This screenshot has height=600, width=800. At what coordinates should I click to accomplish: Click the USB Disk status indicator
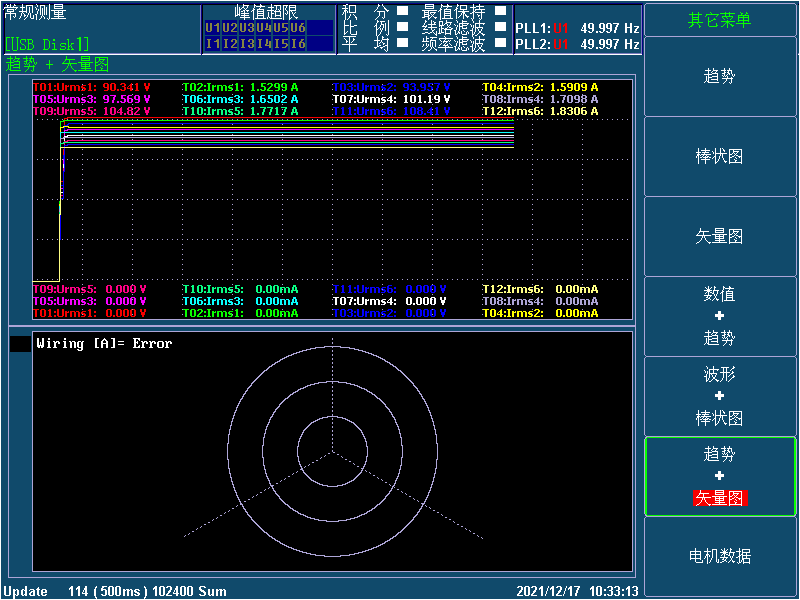[47, 44]
